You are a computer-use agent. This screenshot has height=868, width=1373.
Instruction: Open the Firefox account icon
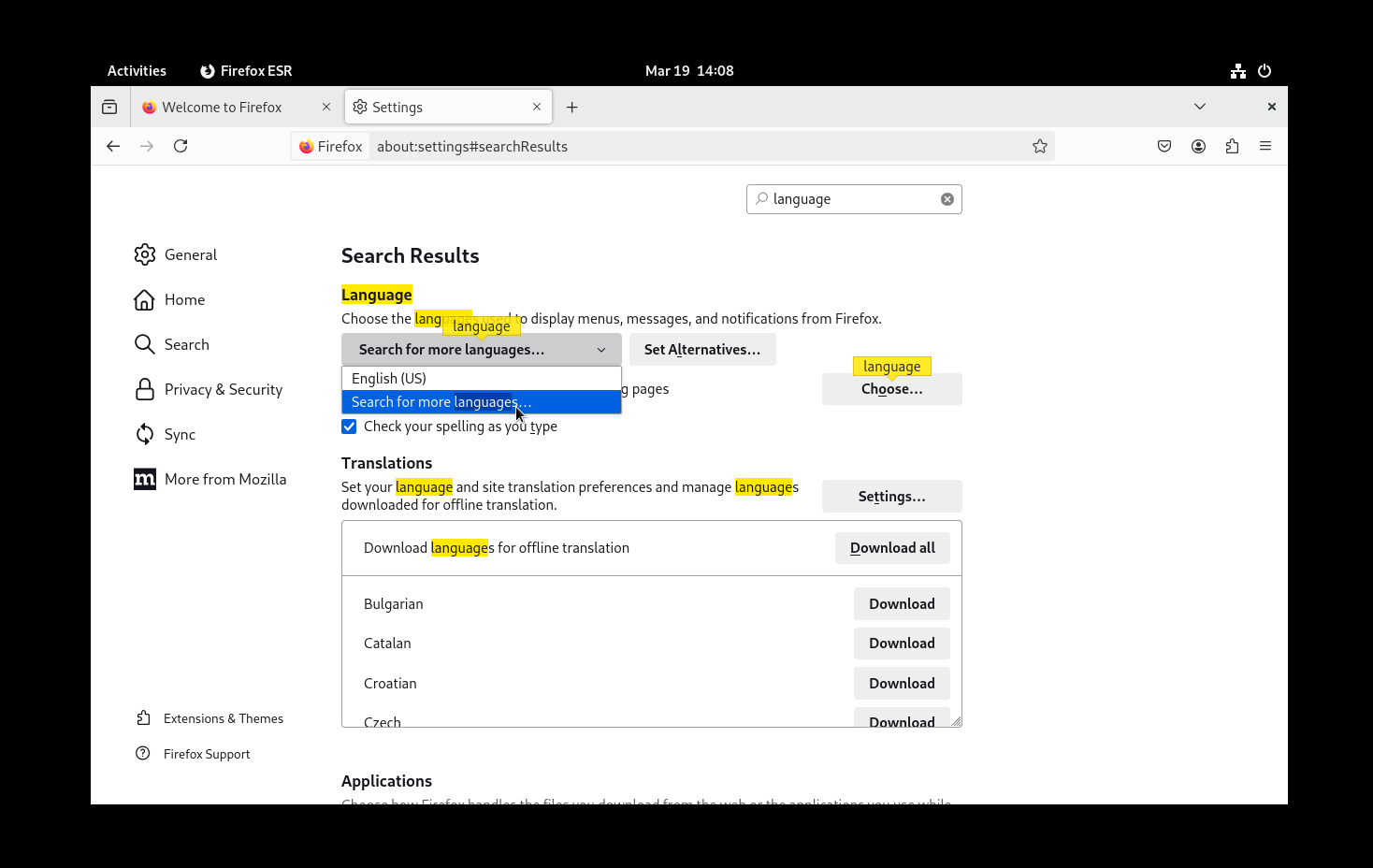[x=1198, y=146]
